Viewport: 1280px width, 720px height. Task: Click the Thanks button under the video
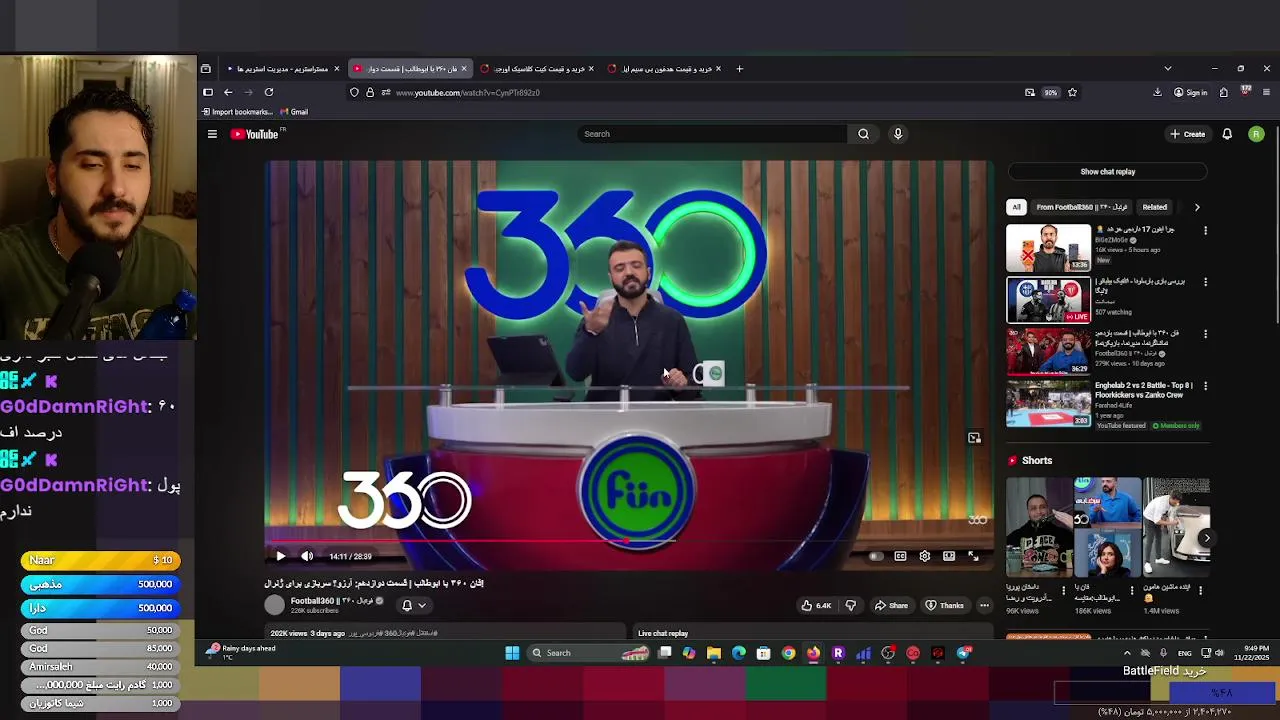[945, 605]
